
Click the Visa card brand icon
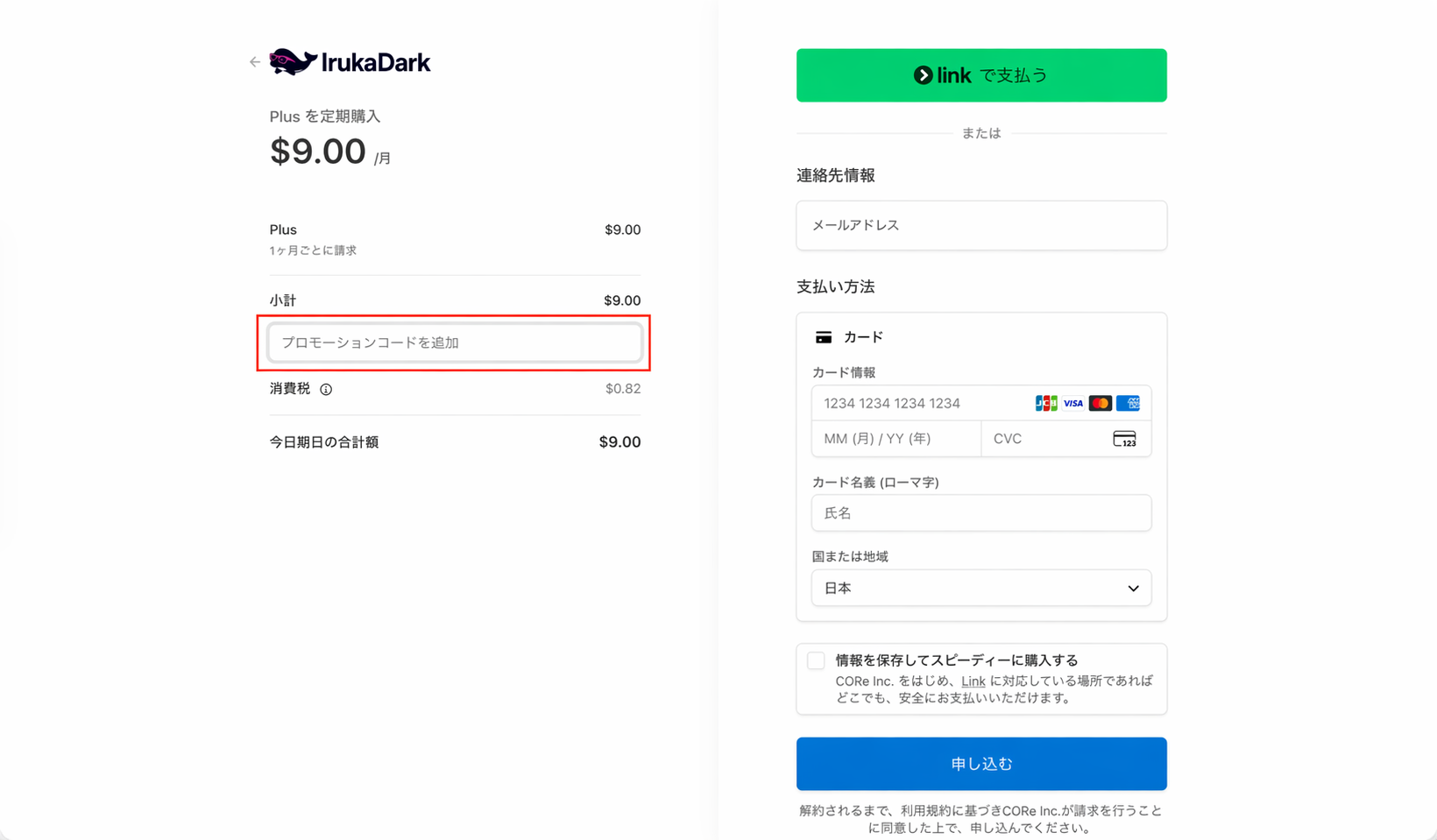1072,403
